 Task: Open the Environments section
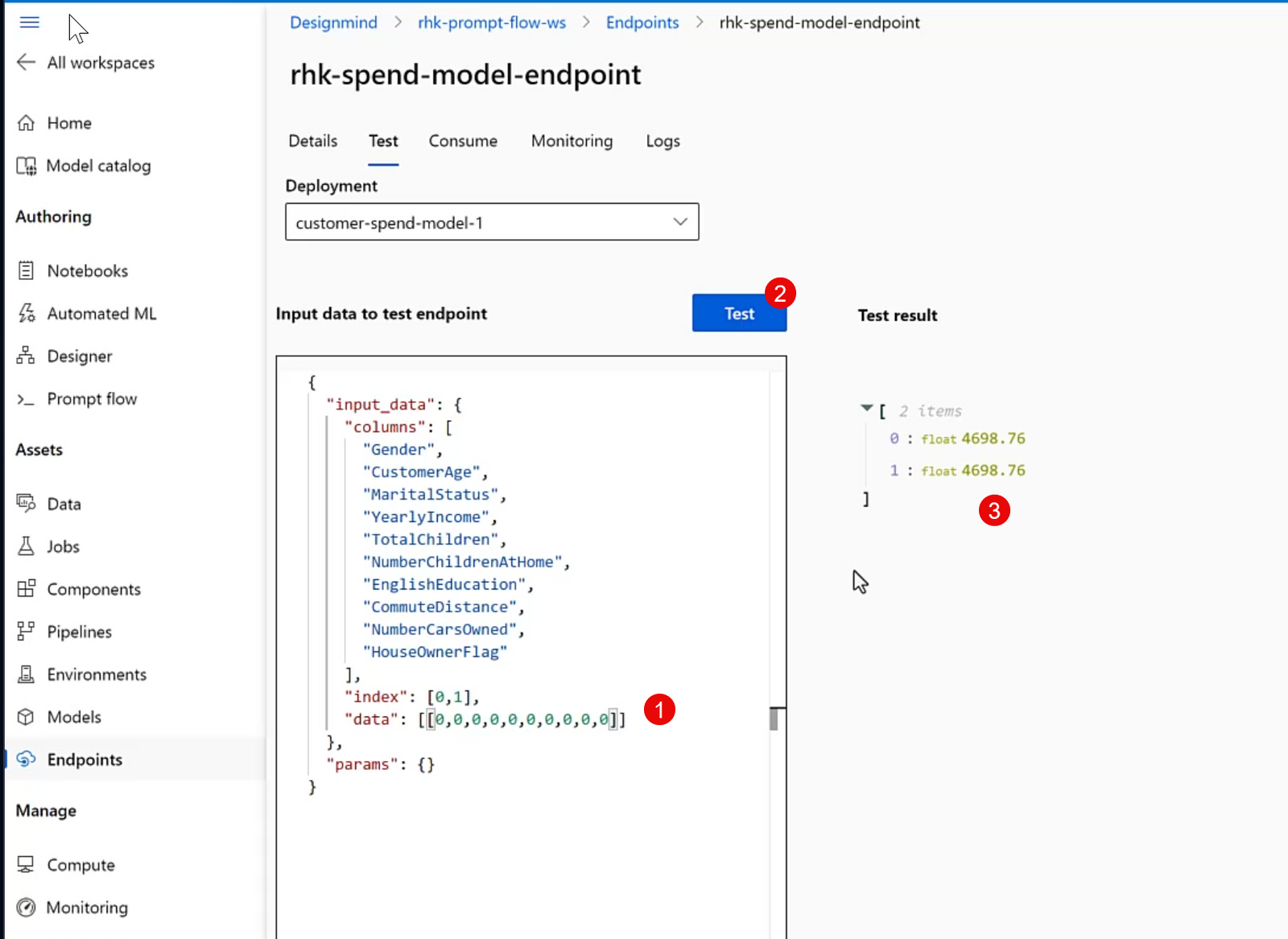coord(96,674)
